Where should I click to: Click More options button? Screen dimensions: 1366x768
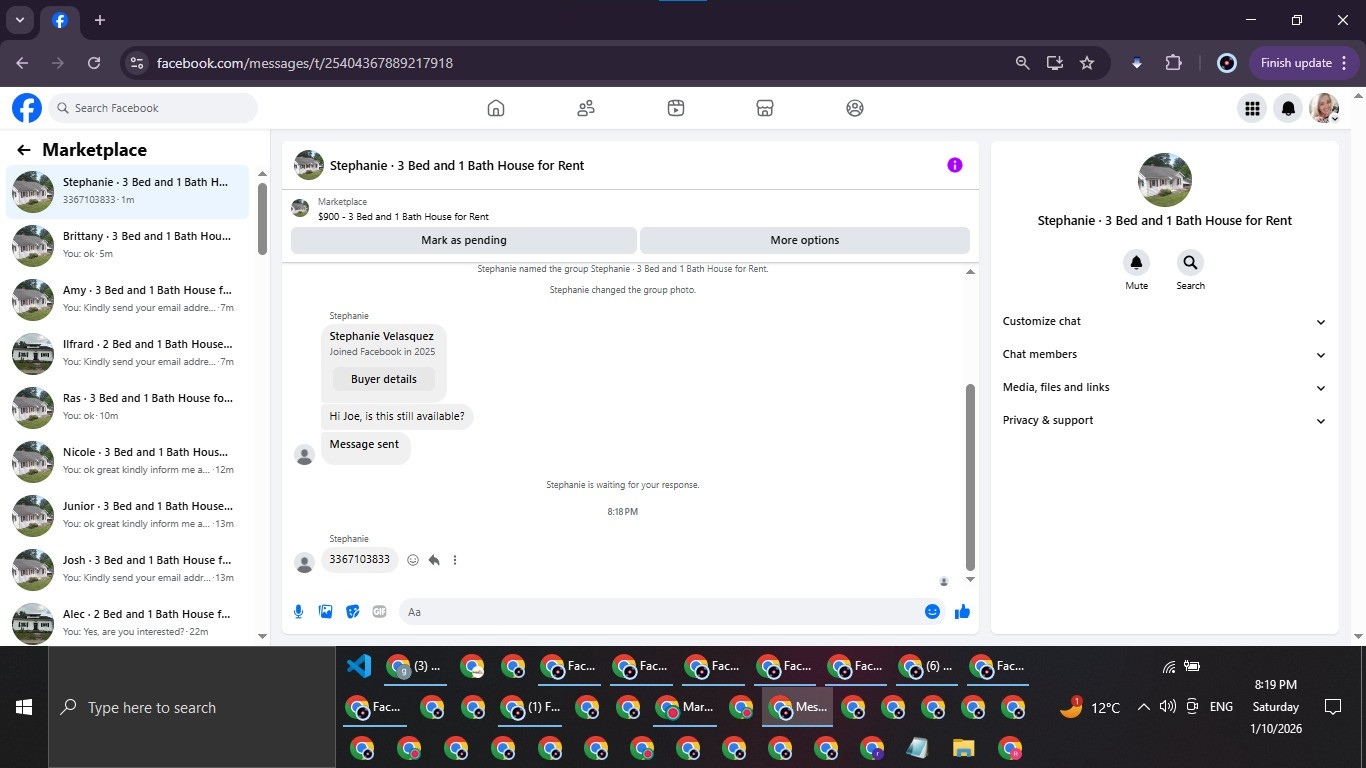tap(805, 240)
